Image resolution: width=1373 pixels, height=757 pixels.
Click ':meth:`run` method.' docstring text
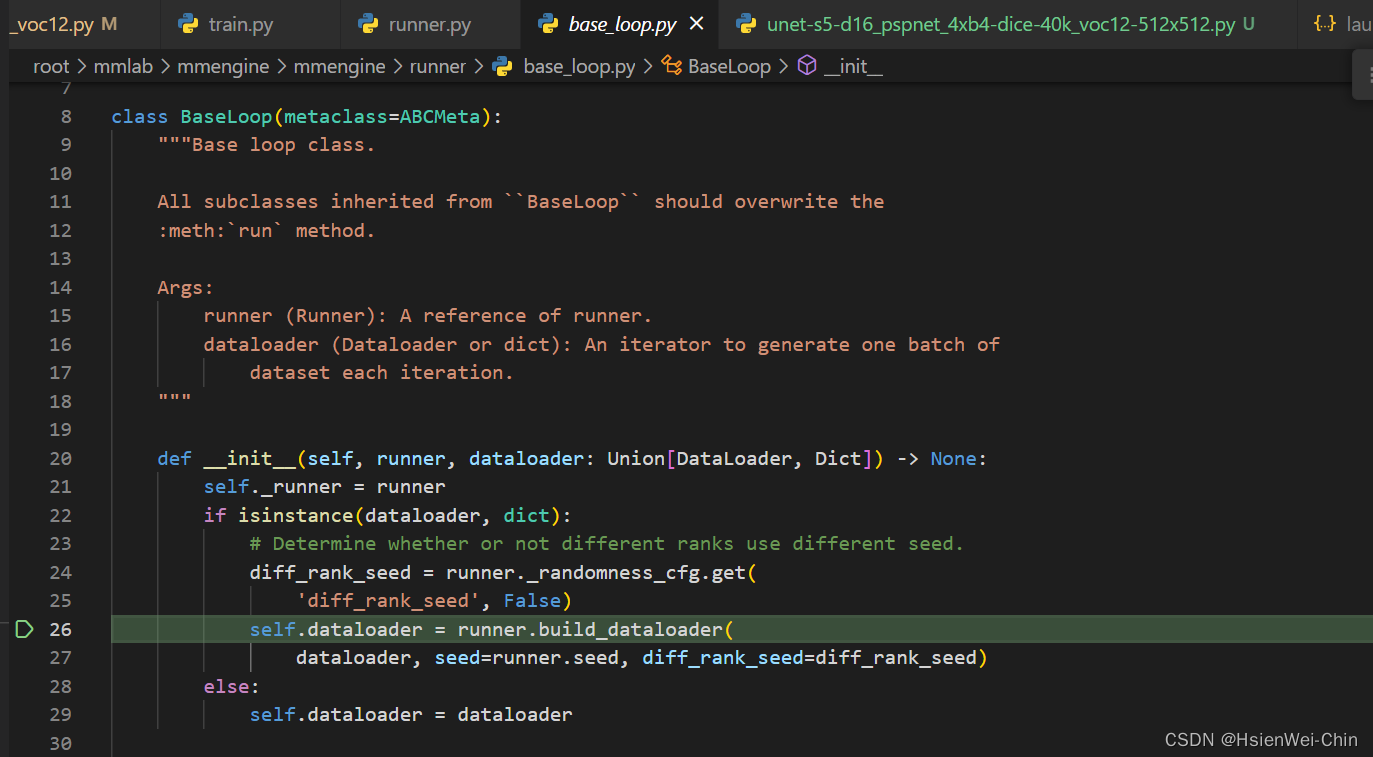coord(266,230)
